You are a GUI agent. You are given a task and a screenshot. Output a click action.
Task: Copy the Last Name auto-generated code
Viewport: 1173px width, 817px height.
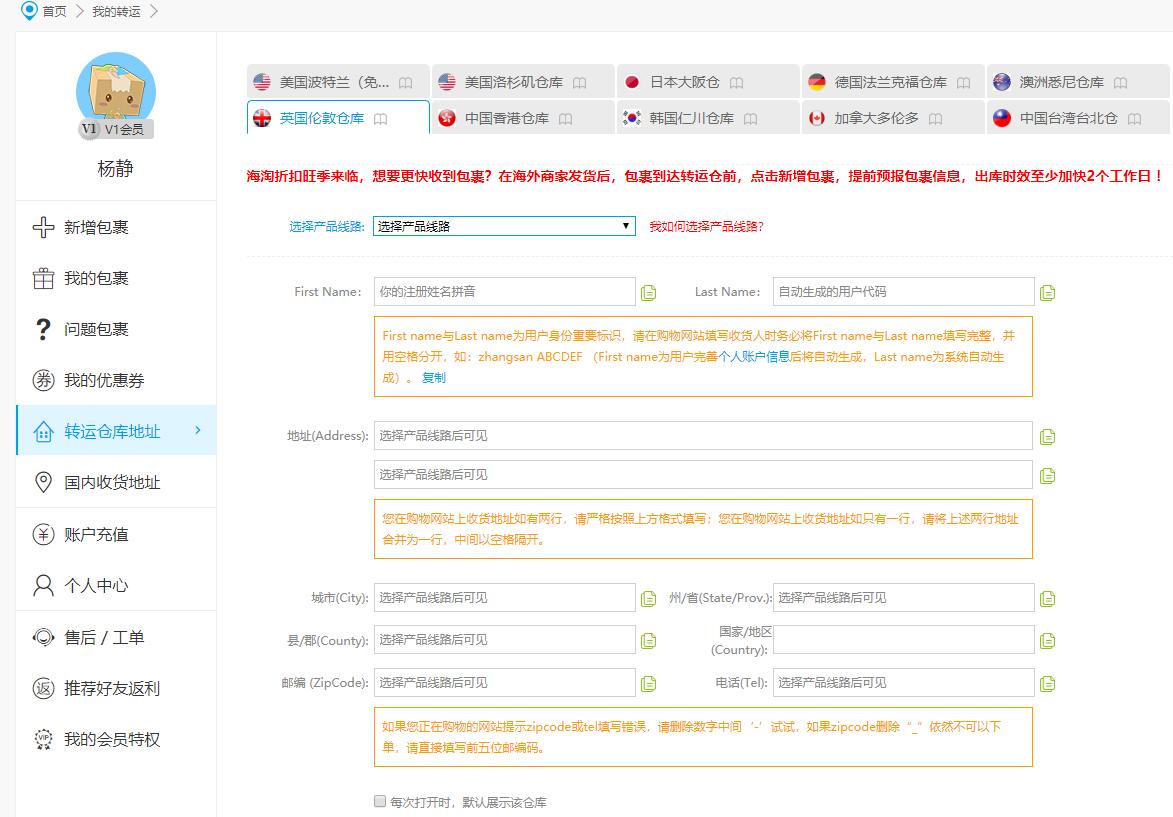click(x=1046, y=291)
